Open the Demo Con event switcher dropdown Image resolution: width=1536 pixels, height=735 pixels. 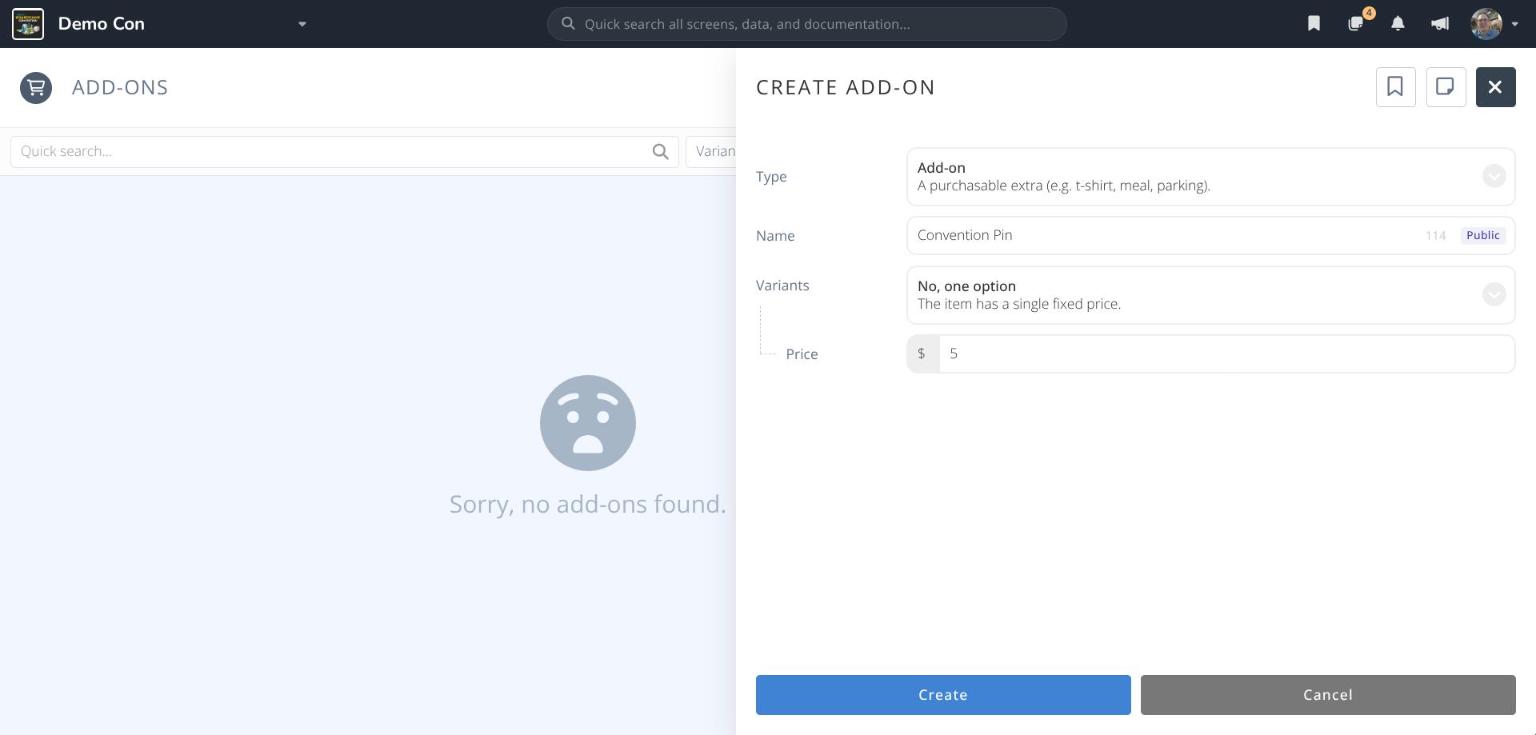click(302, 24)
